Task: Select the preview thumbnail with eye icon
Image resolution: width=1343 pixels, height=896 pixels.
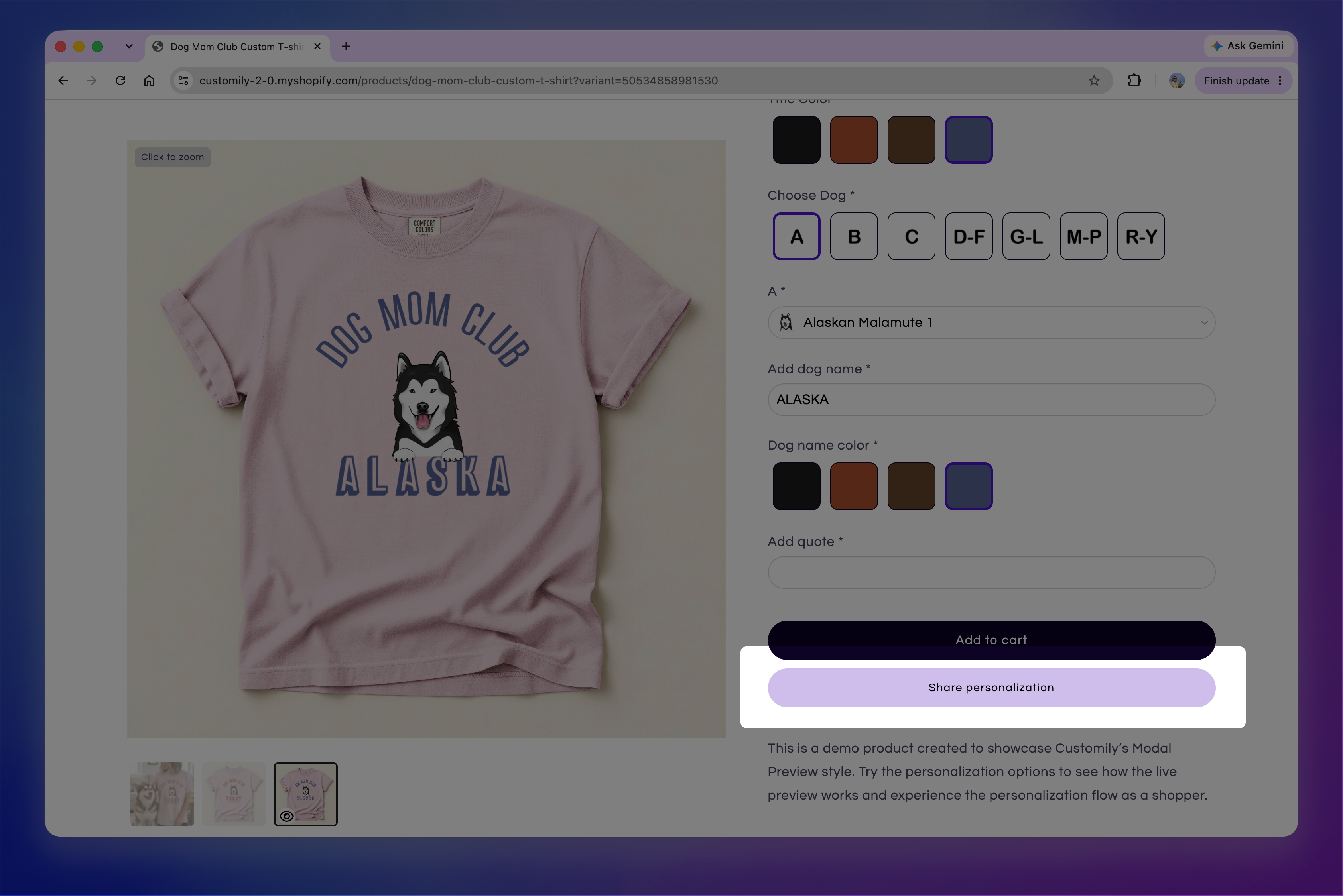Action: pyautogui.click(x=306, y=794)
